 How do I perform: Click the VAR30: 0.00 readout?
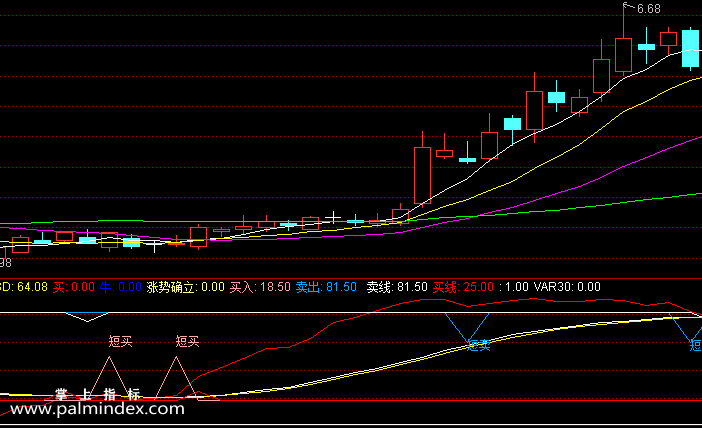tap(567, 287)
